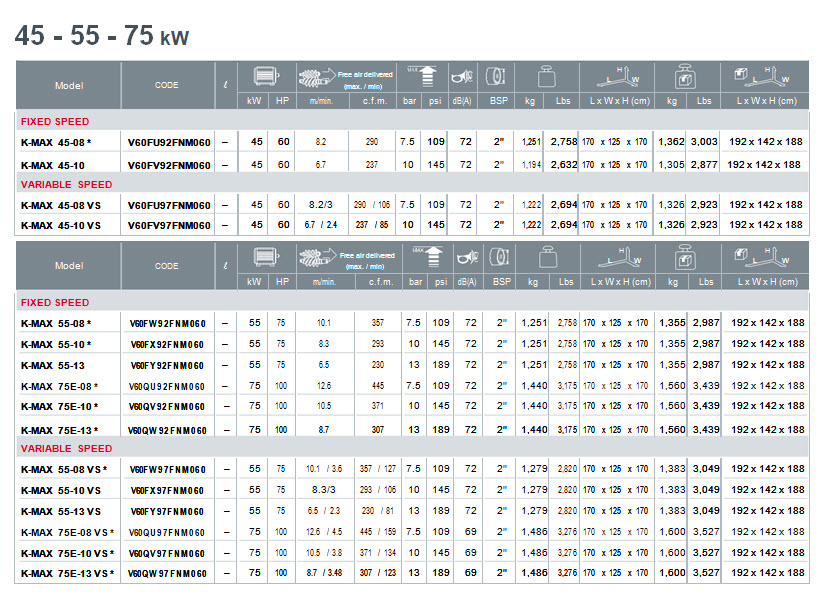Click the code "V60QW92FNM060"
This screenshot has height=598, width=827.
167,430
